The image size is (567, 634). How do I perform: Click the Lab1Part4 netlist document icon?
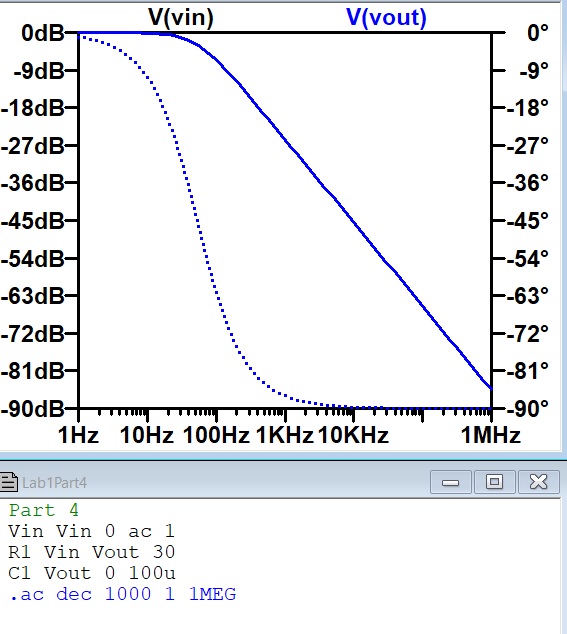click(9, 482)
